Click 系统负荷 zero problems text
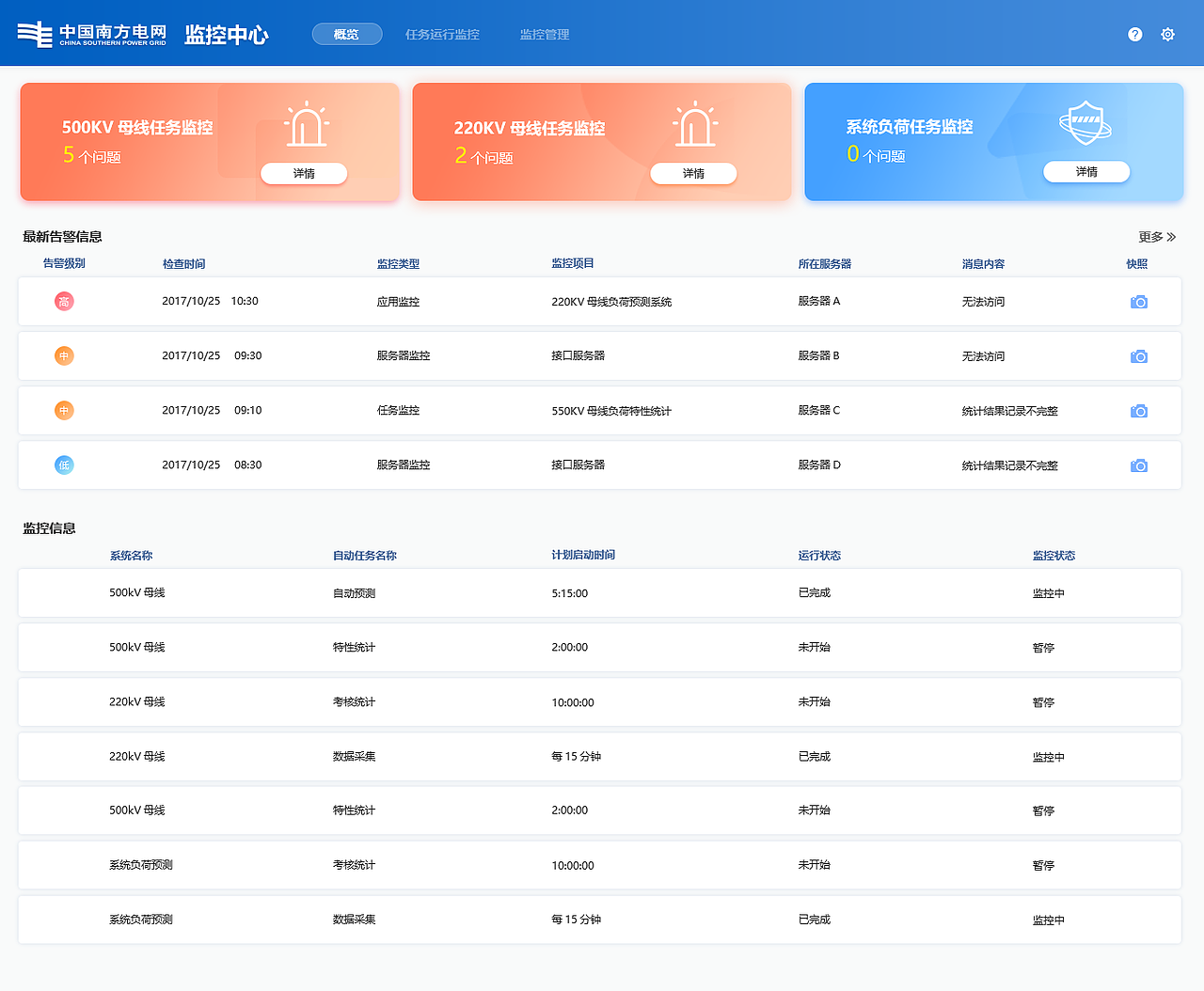 pyautogui.click(x=876, y=154)
